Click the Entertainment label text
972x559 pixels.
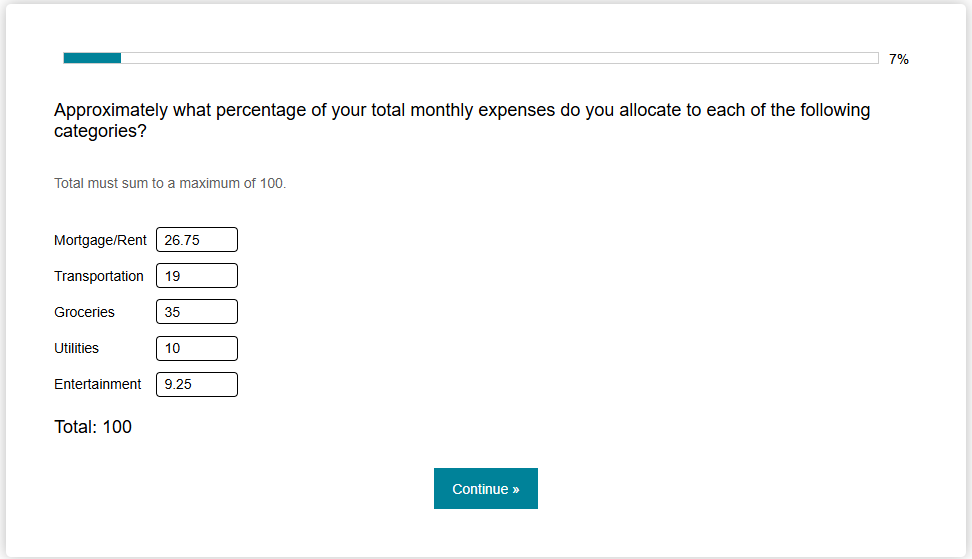(98, 384)
